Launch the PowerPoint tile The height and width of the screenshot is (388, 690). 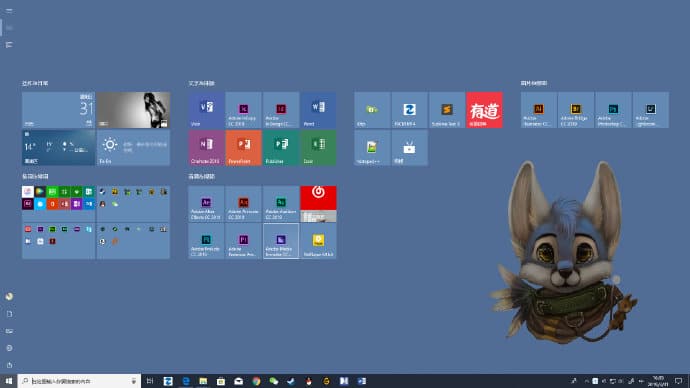click(243, 147)
